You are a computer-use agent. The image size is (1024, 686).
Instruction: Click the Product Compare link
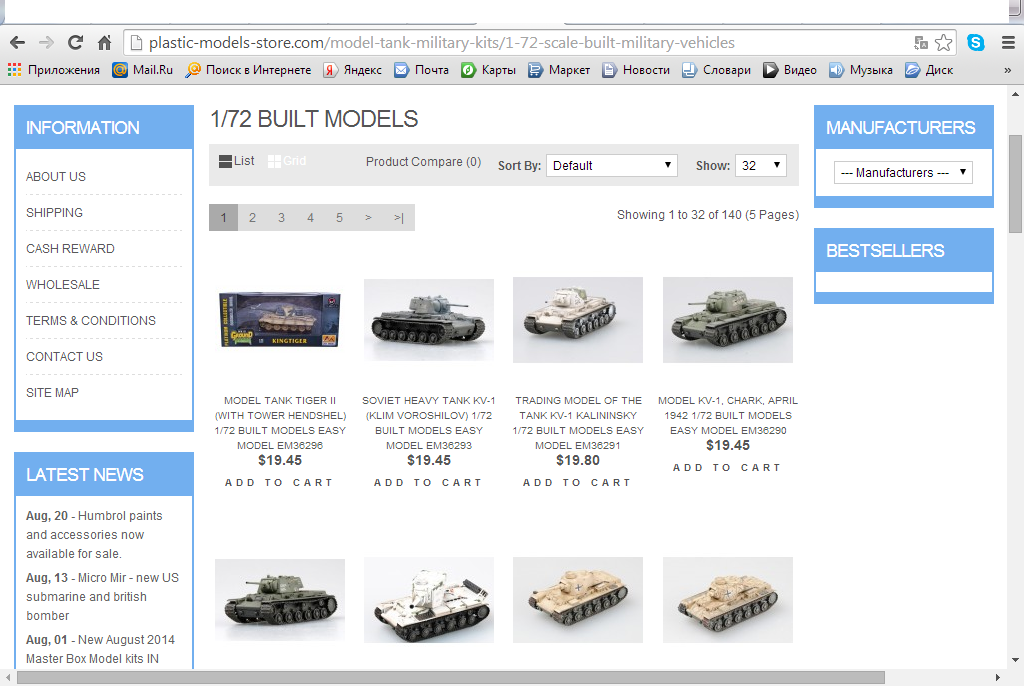click(x=423, y=162)
